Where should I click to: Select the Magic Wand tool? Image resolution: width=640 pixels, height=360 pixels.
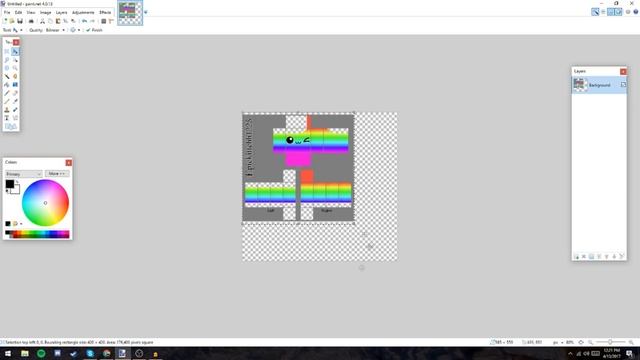7,76
